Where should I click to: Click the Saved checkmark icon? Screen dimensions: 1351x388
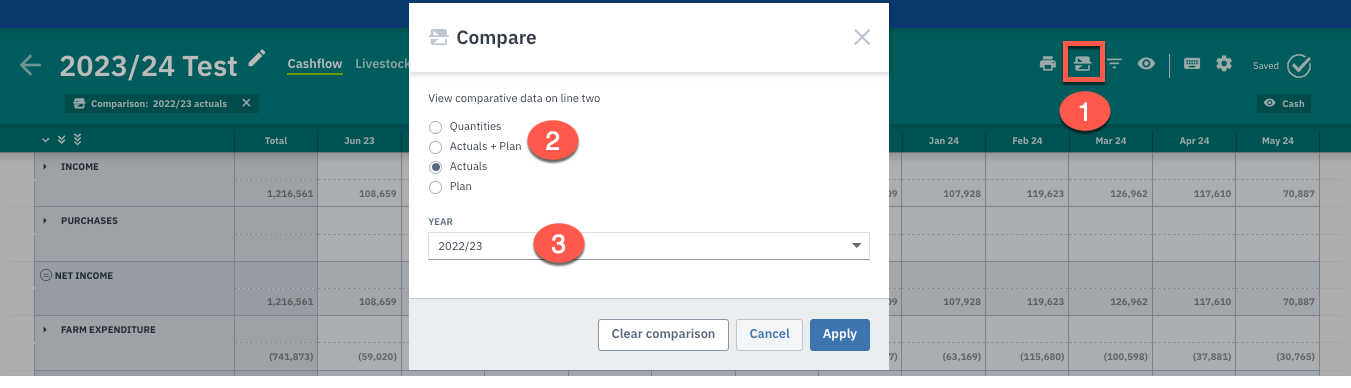point(1299,66)
